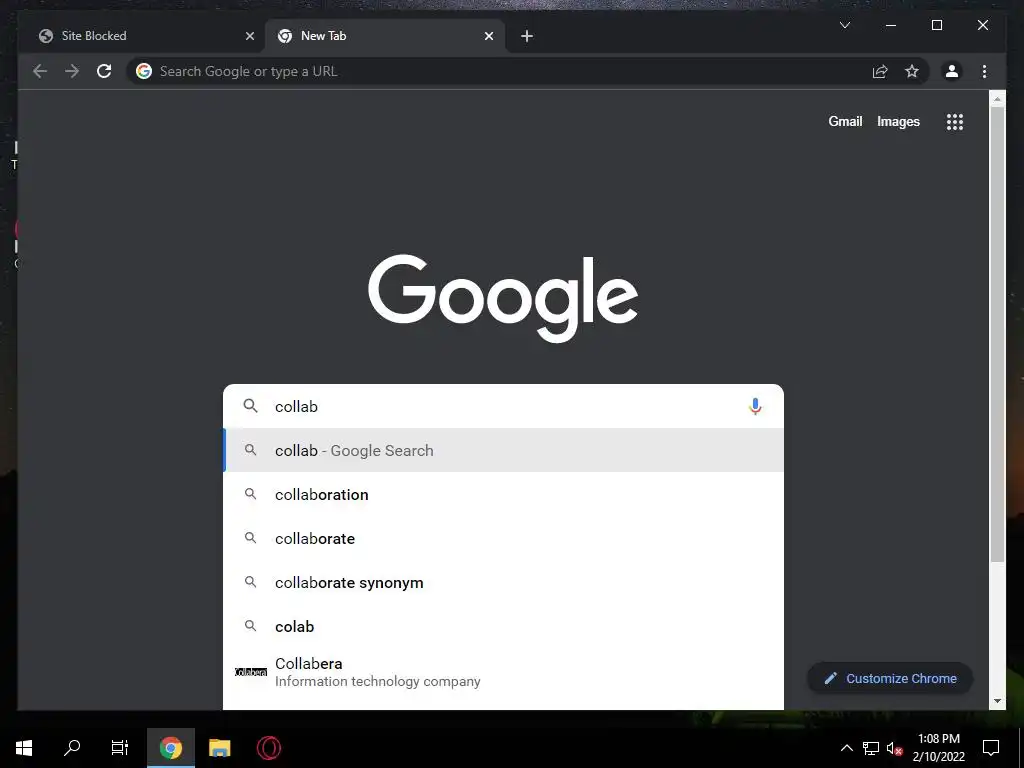Show hidden system tray icons
Viewport: 1024px width, 768px height.
coord(846,748)
